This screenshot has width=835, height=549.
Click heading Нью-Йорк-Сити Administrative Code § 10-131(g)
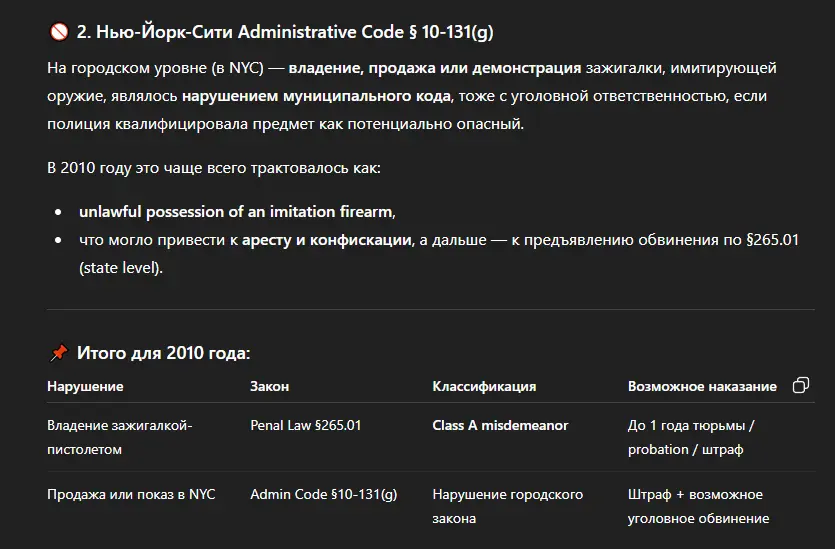[x=285, y=32]
